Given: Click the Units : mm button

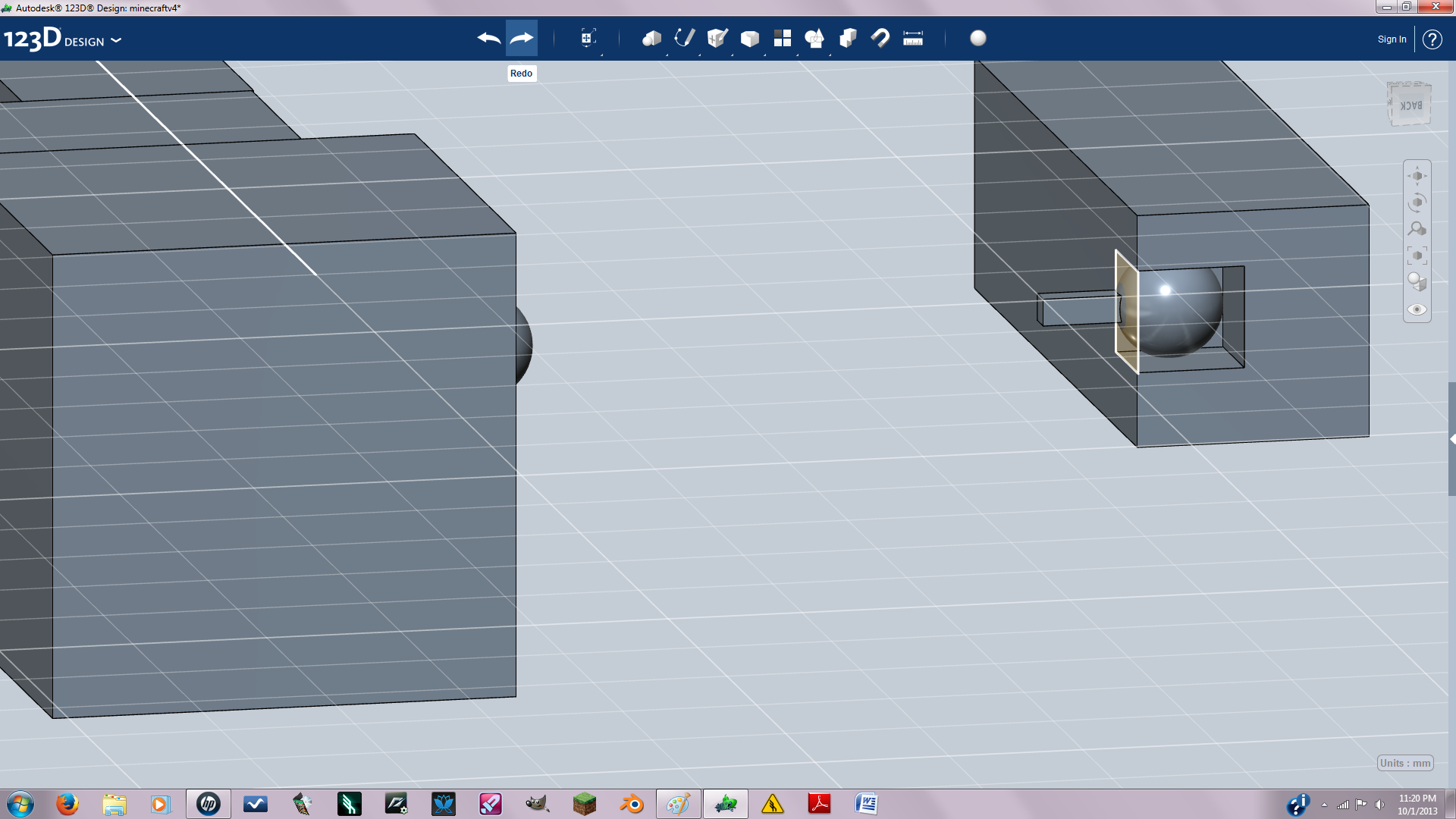Looking at the screenshot, I should (1405, 763).
